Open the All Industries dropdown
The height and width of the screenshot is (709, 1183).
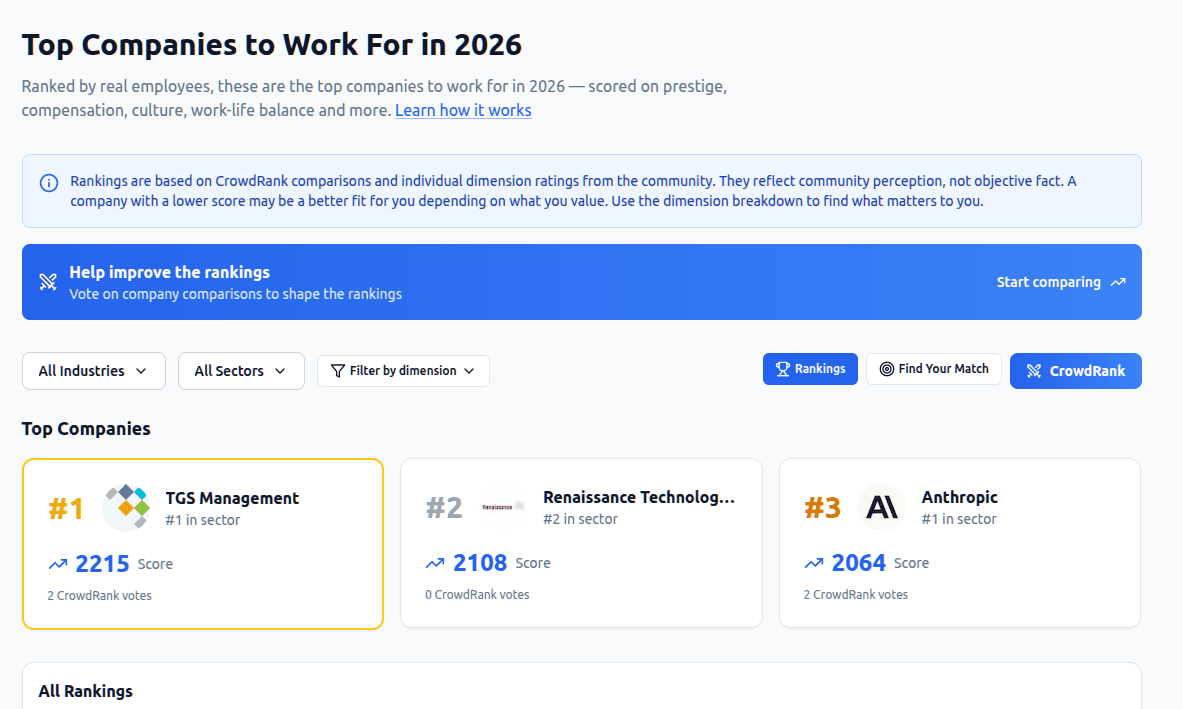pyautogui.click(x=94, y=371)
